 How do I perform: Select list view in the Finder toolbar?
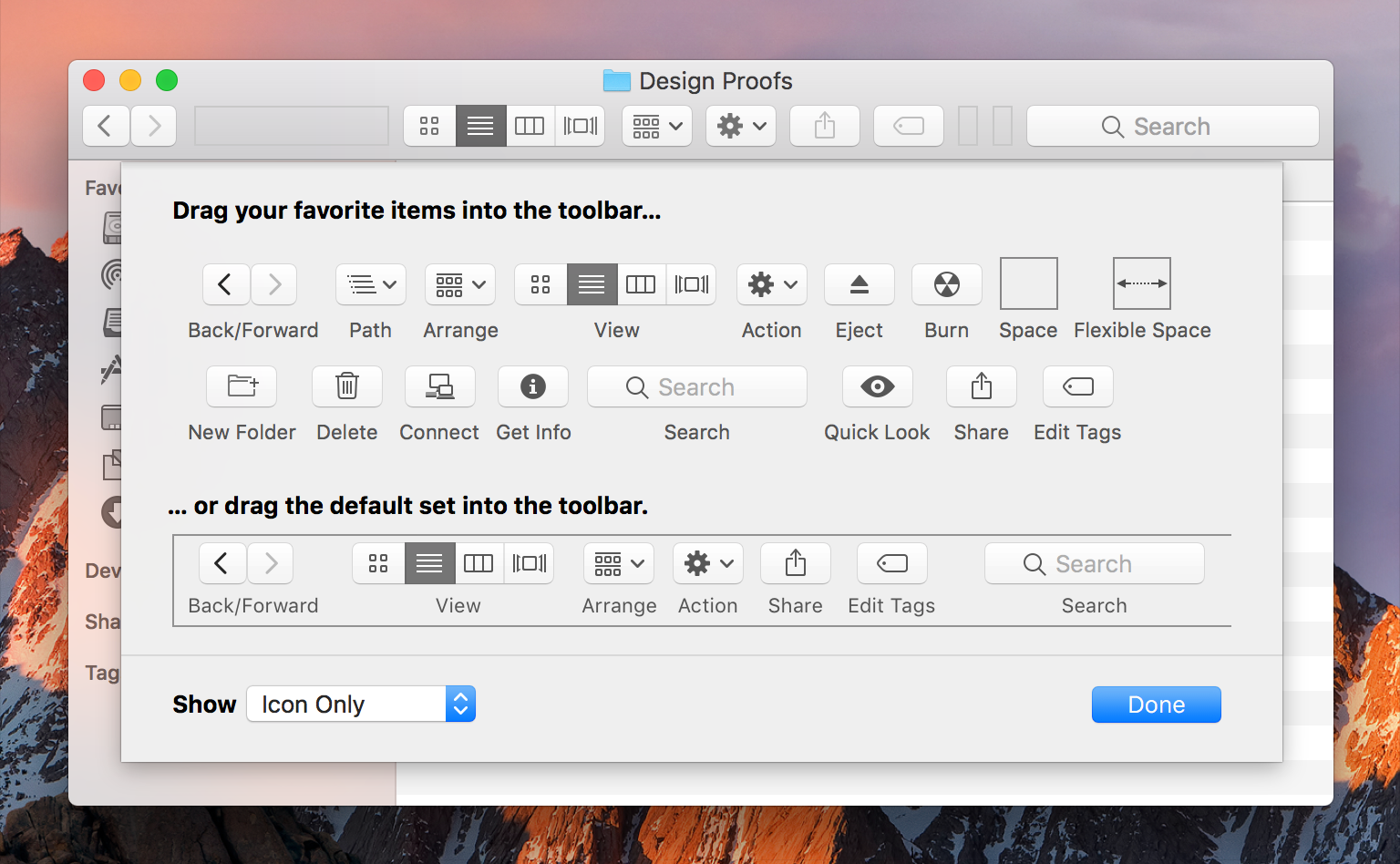click(480, 126)
